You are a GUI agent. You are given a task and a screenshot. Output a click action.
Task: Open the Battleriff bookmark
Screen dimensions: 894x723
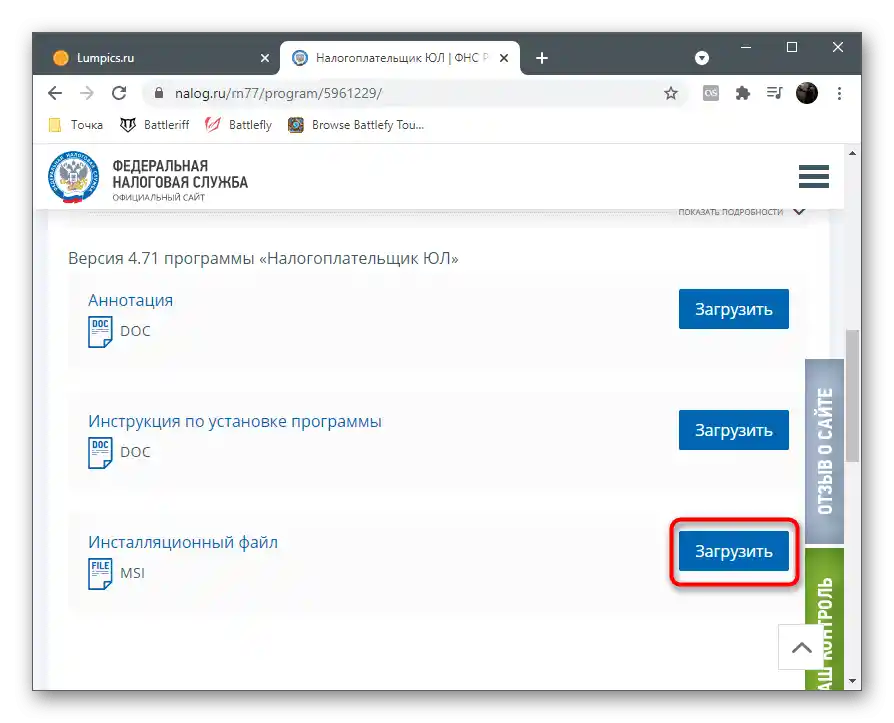coord(154,125)
